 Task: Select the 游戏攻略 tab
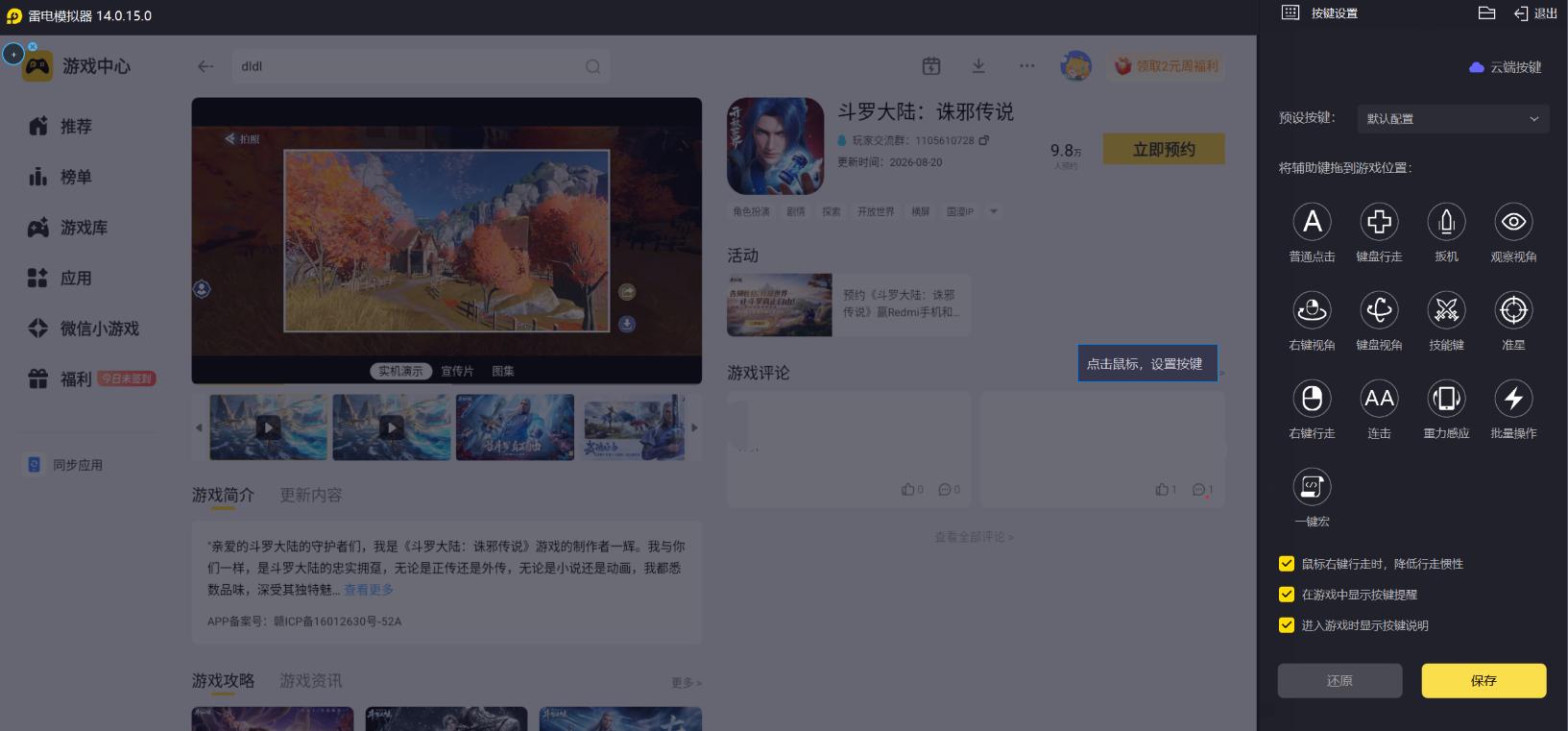tap(223, 681)
